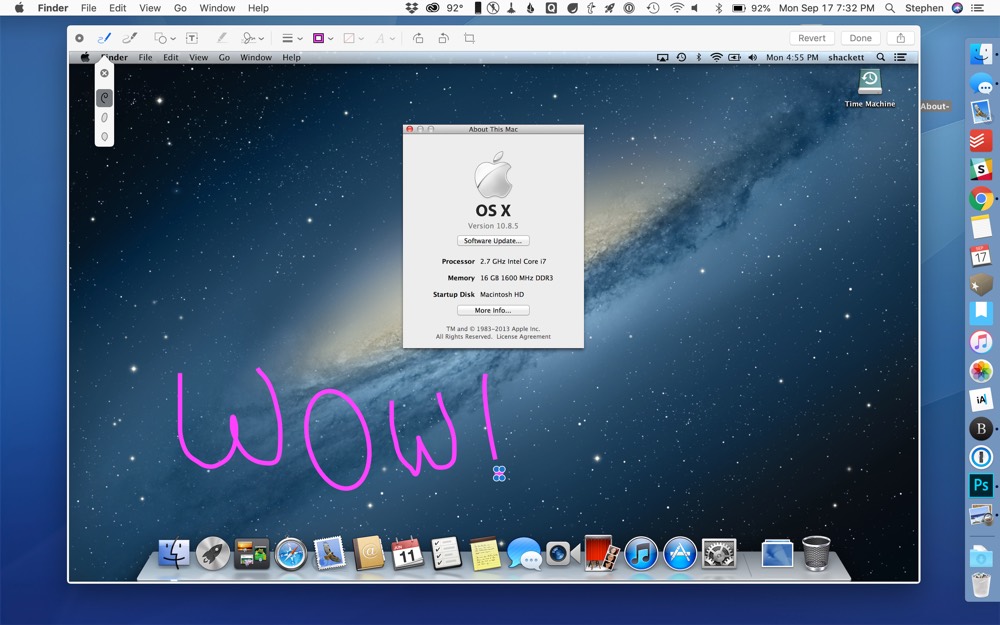Choose the swirl stroke style option
Image resolution: width=1000 pixels, height=625 pixels.
coord(105,98)
